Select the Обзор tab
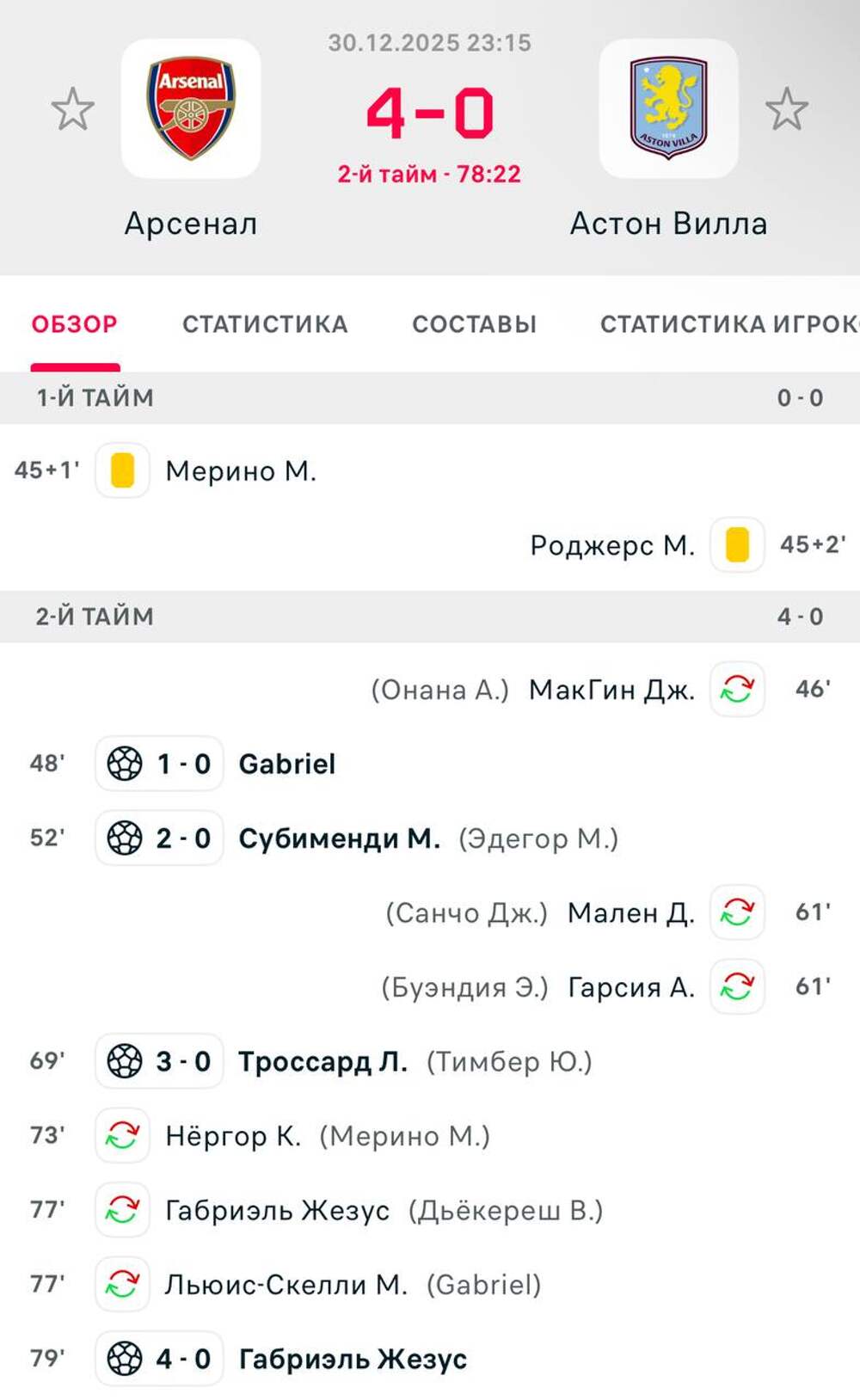Viewport: 860px width, 1400px height. [x=75, y=324]
